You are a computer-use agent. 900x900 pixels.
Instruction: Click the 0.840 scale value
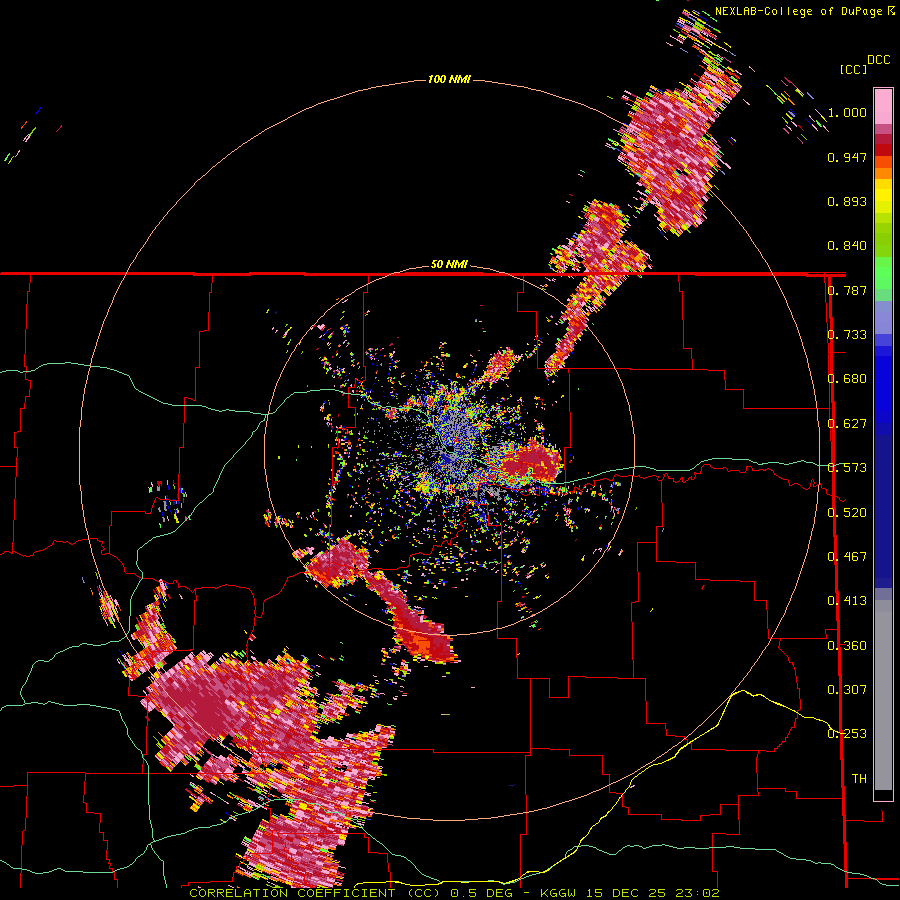(x=847, y=246)
